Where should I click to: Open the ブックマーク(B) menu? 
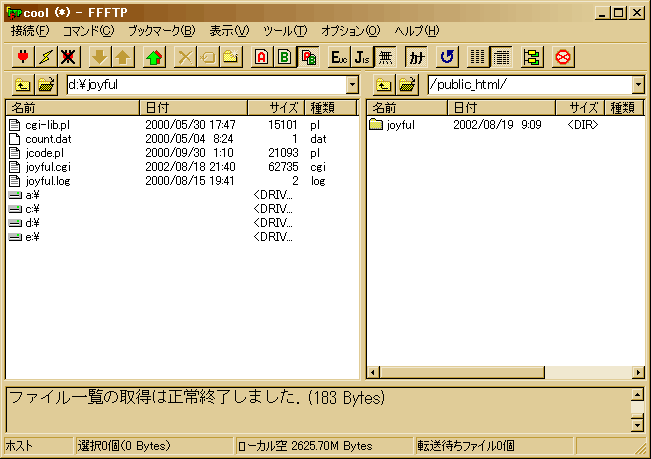(162, 31)
